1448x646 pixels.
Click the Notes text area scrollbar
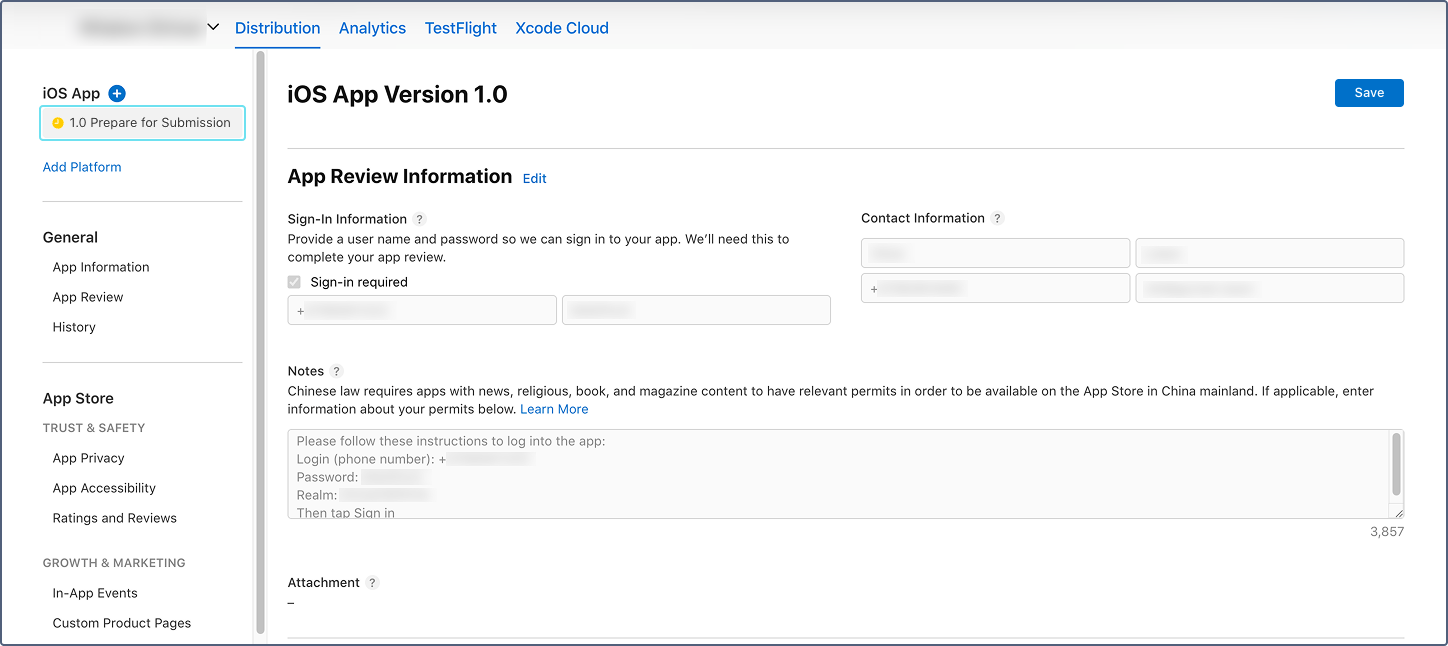1396,464
